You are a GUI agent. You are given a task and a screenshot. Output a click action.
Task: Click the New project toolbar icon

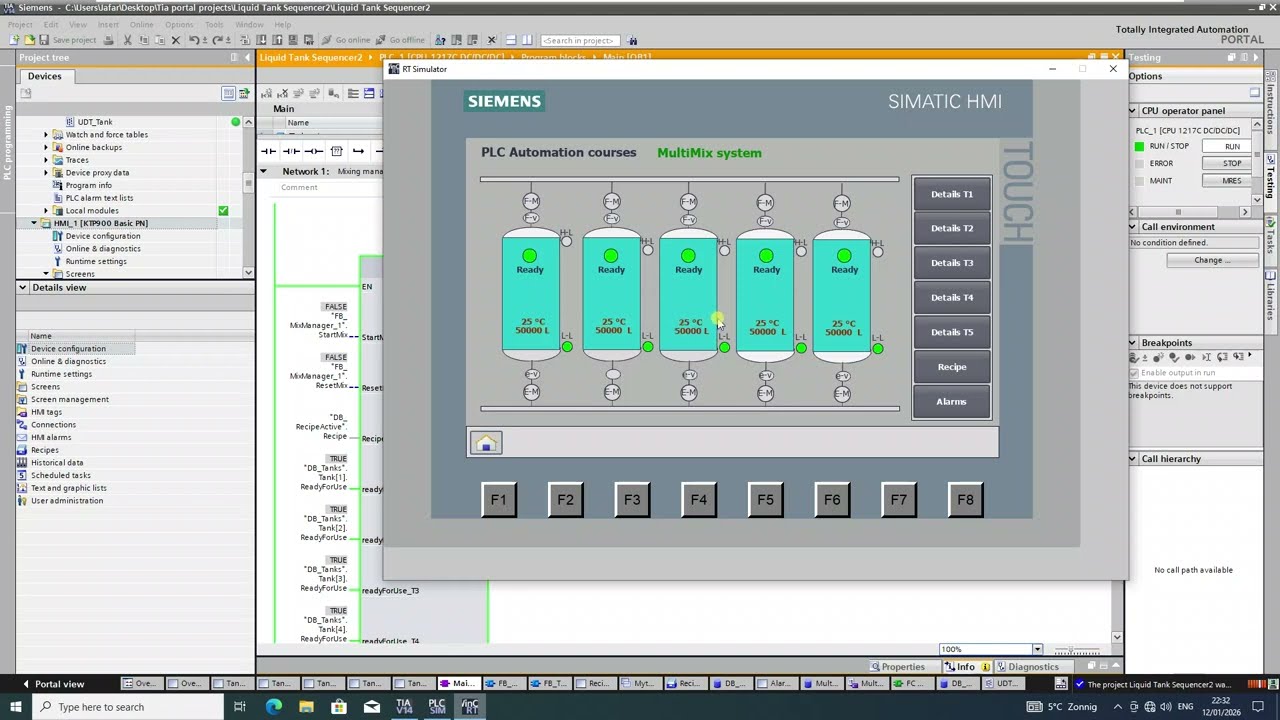pos(14,40)
